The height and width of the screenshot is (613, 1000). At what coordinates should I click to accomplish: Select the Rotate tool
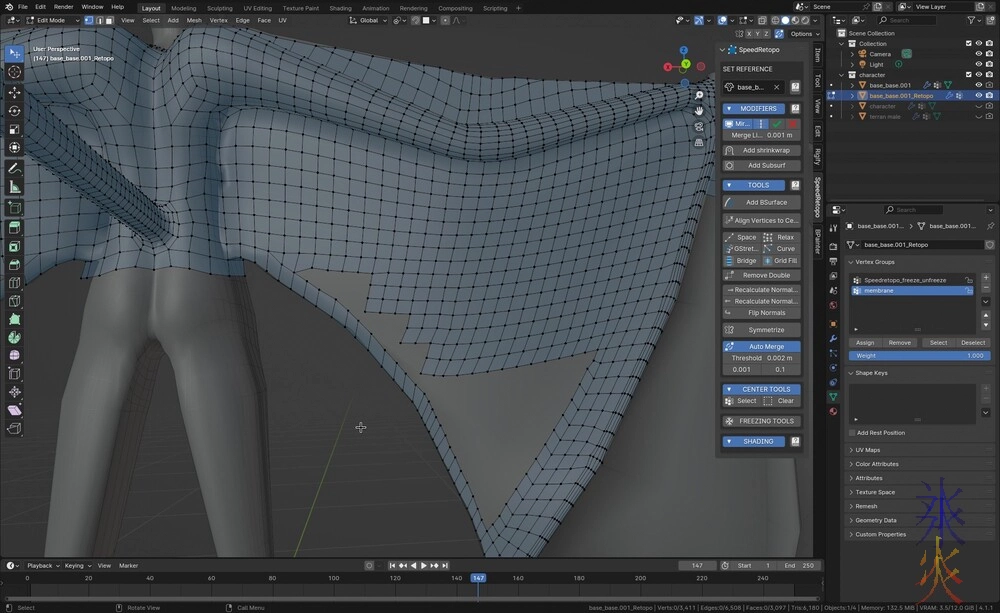click(15, 110)
